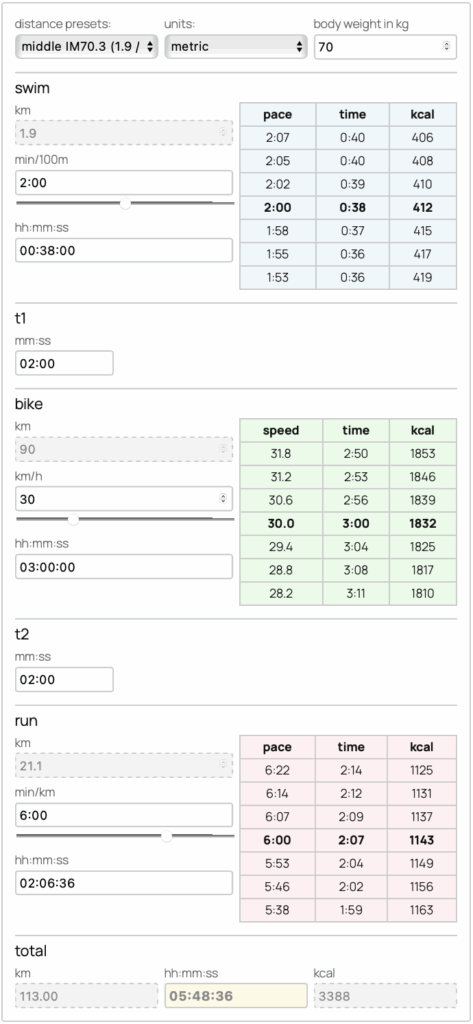473x1024 pixels.
Task: Click bike kcal value 1853
Action: click(x=423, y=454)
